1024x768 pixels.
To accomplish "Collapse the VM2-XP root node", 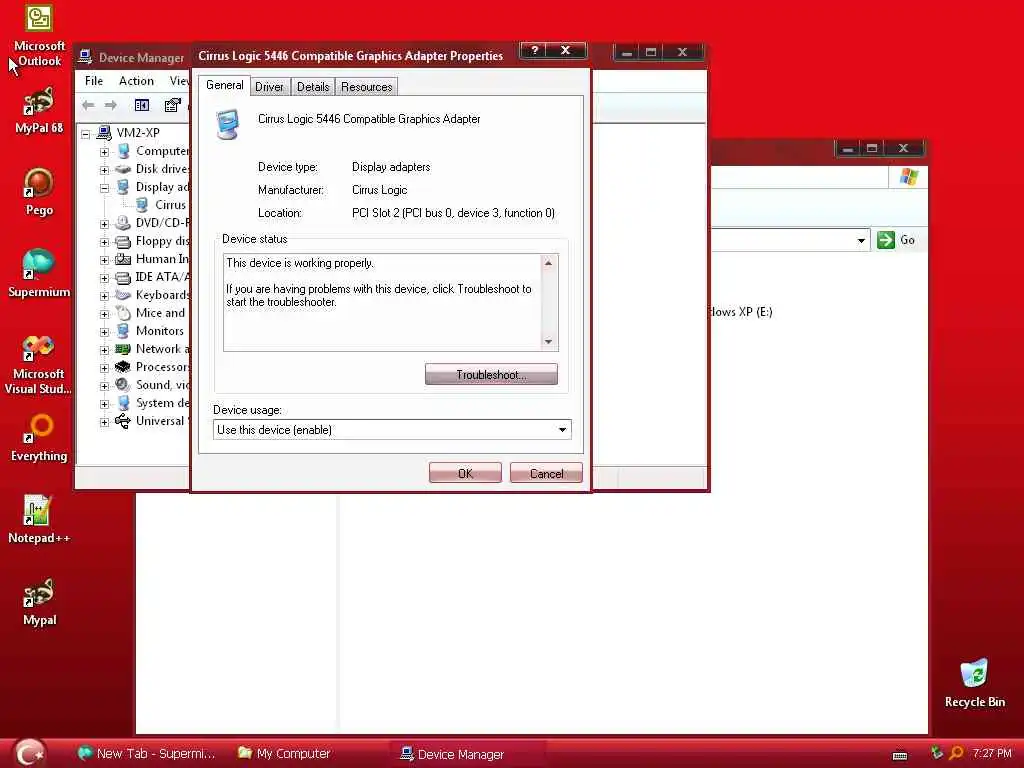I will pyautogui.click(x=86, y=134).
